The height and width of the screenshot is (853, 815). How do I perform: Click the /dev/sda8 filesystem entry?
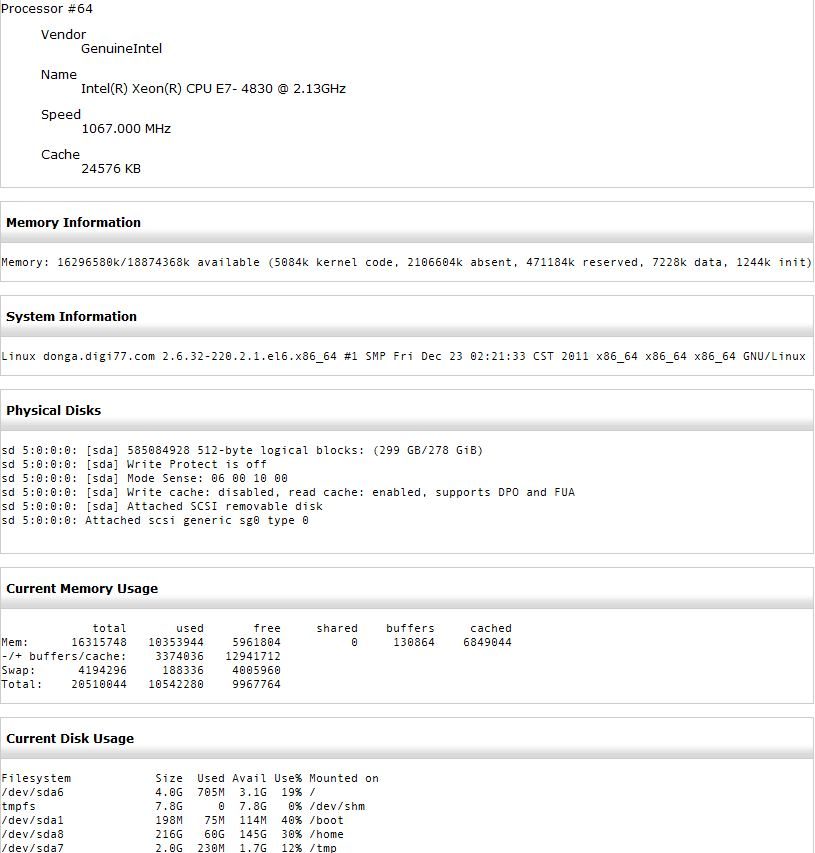(x=32, y=835)
